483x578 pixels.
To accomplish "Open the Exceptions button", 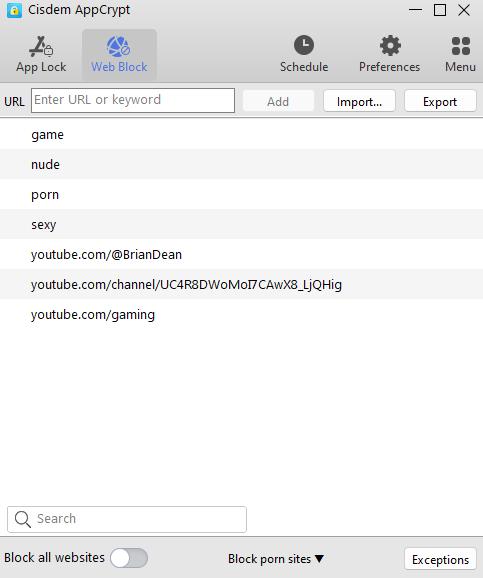I will pyautogui.click(x=440, y=560).
